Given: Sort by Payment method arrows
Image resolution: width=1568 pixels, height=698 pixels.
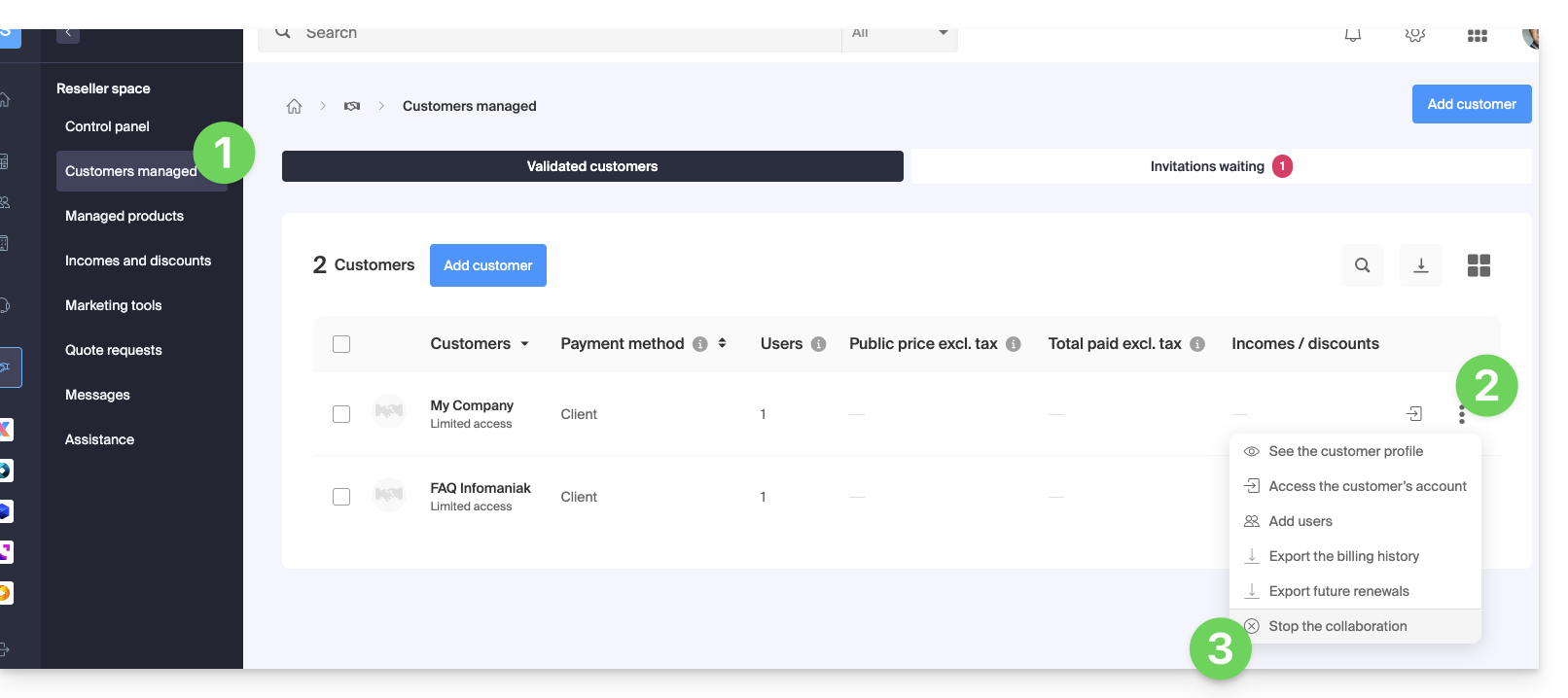Looking at the screenshot, I should pyautogui.click(x=722, y=343).
